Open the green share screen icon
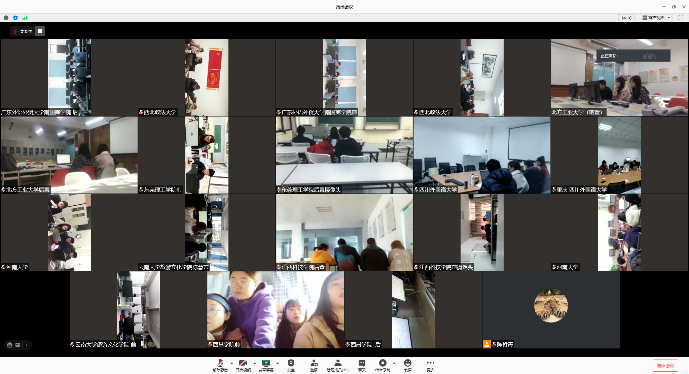 coord(266,365)
